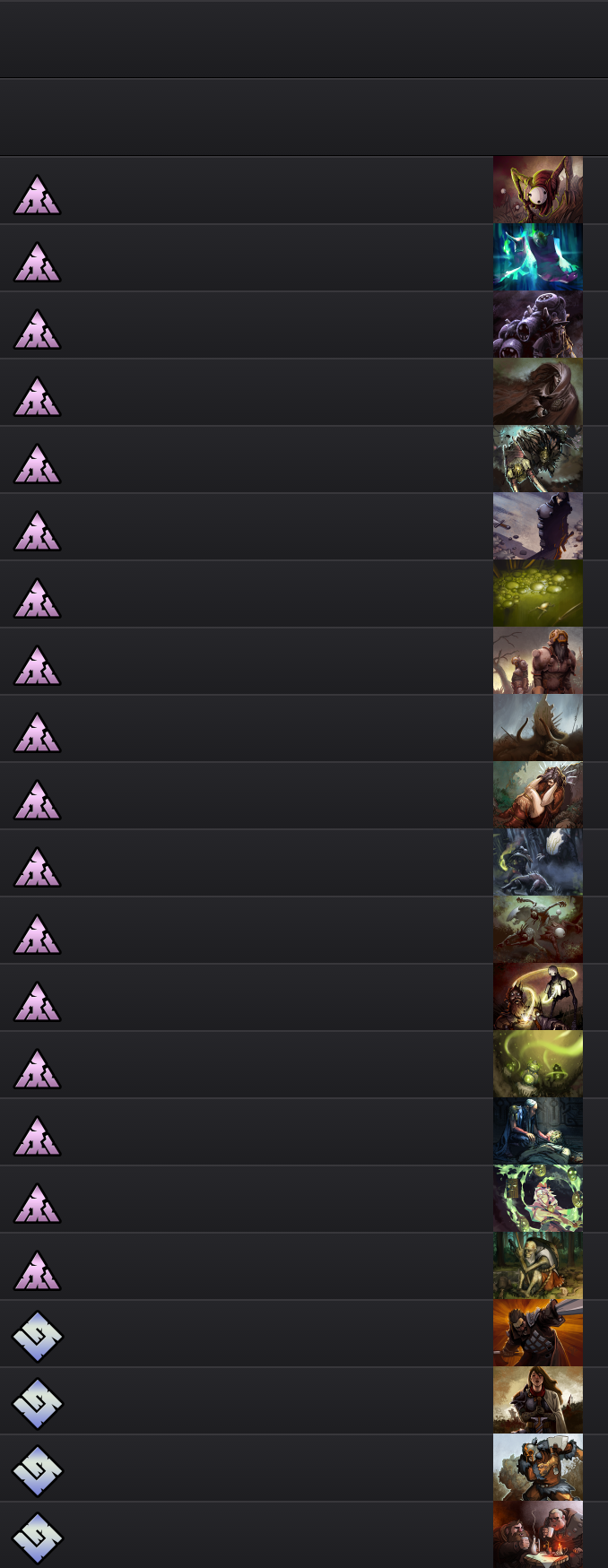
Task: Select the brown hooded cloaked figure thumbnail
Action: click(x=538, y=392)
